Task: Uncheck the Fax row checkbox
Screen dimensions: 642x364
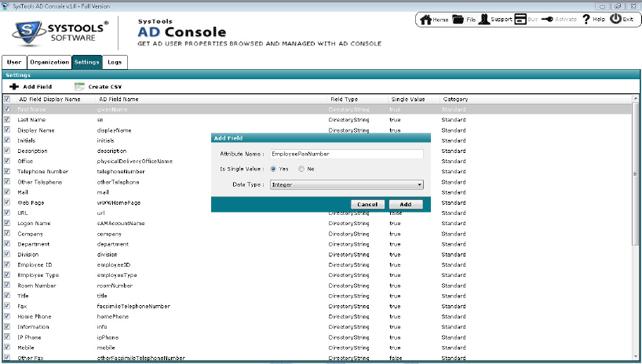Action: [7, 306]
